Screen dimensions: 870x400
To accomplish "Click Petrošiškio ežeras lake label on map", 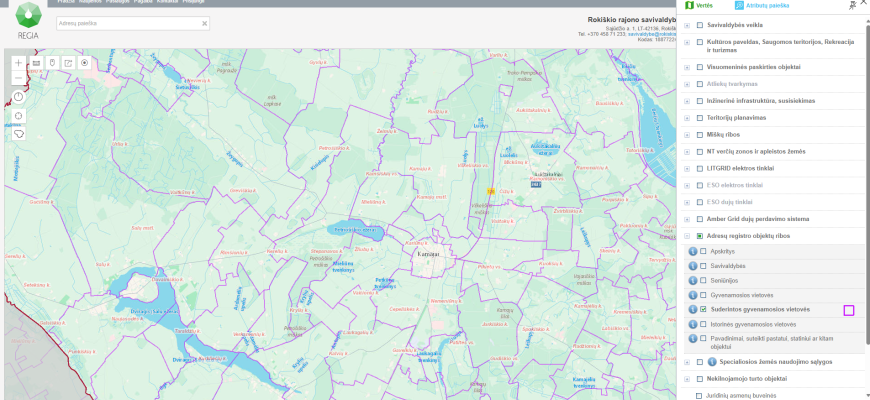I will pos(356,230).
